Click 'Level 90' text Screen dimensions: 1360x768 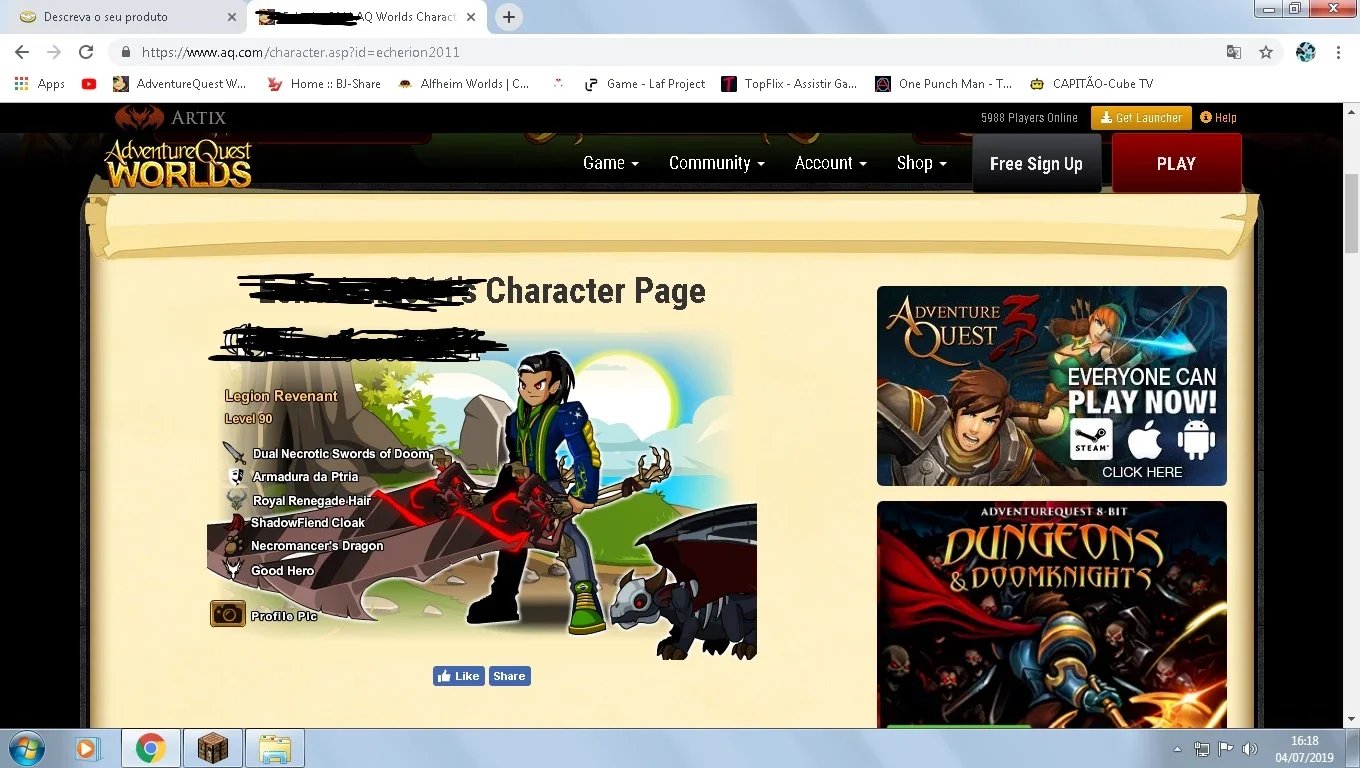coord(249,419)
